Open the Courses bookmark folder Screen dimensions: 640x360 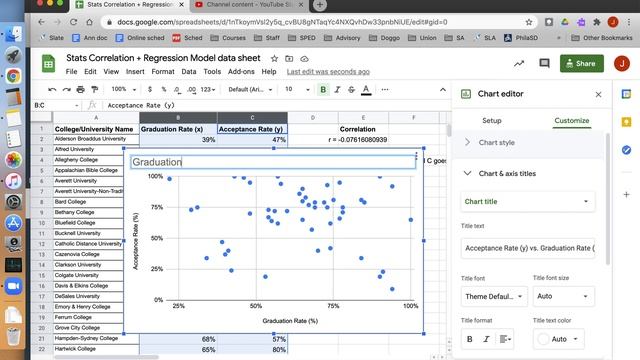pos(228,38)
